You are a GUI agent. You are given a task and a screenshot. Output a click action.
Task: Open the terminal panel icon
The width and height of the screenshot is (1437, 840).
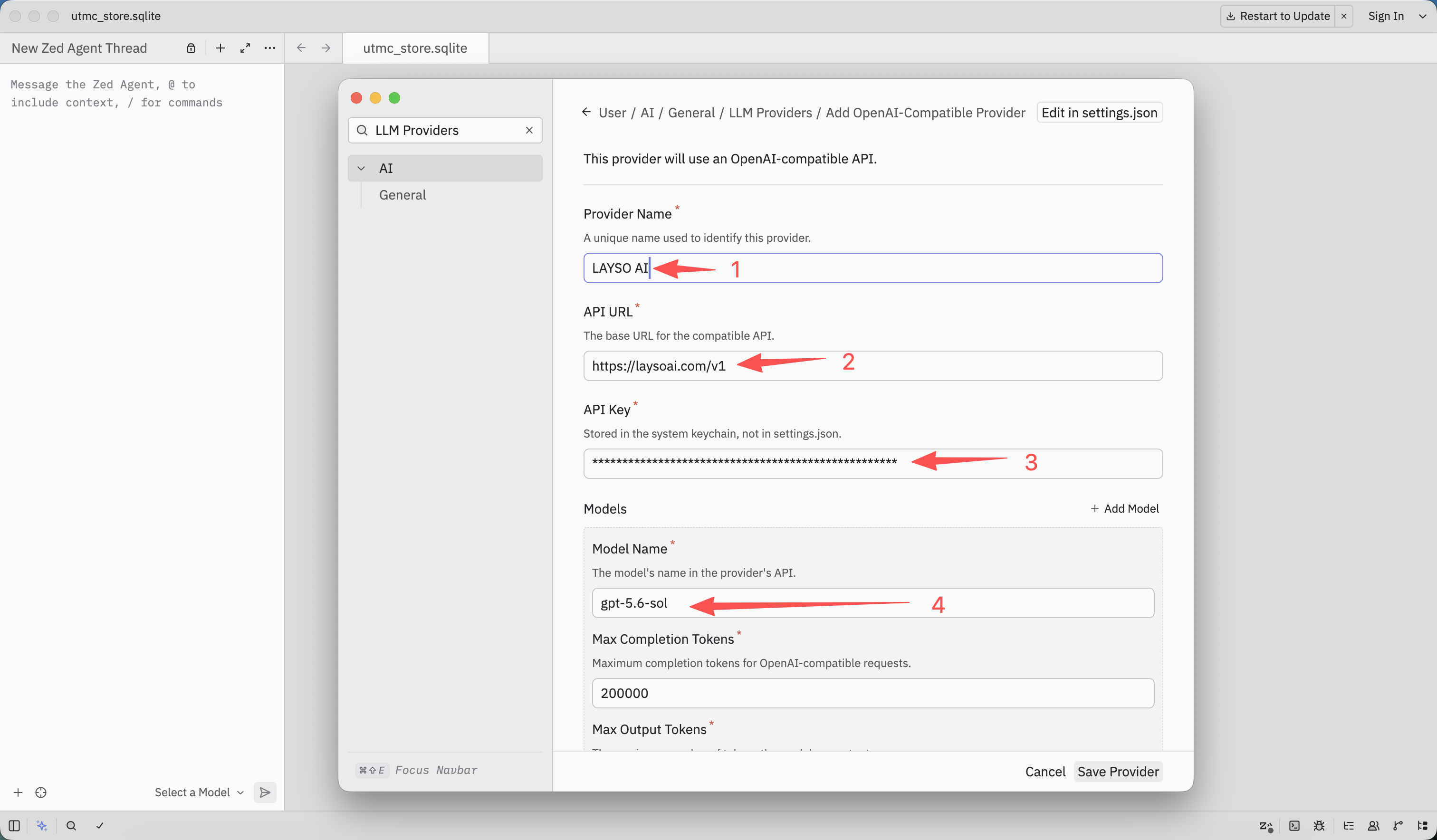coord(1294,825)
